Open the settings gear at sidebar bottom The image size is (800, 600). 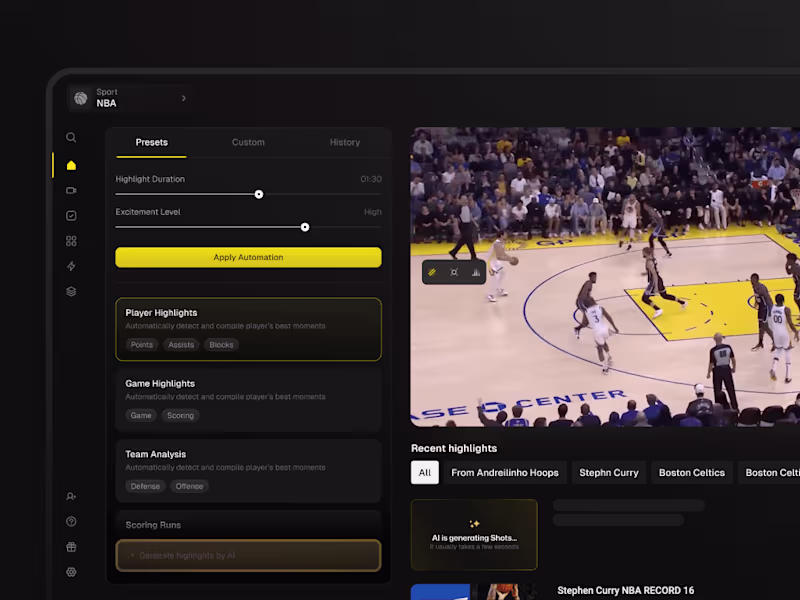(70, 572)
